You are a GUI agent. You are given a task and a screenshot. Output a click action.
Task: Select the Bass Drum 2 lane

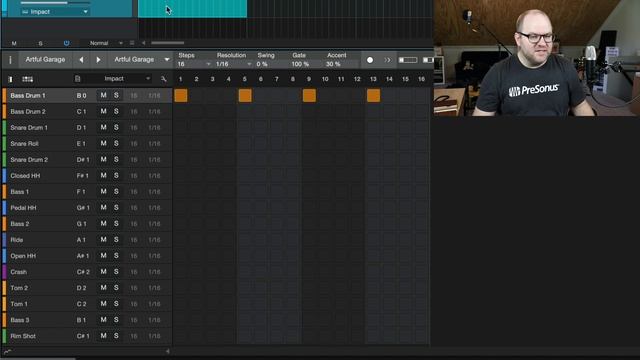(x=28, y=111)
